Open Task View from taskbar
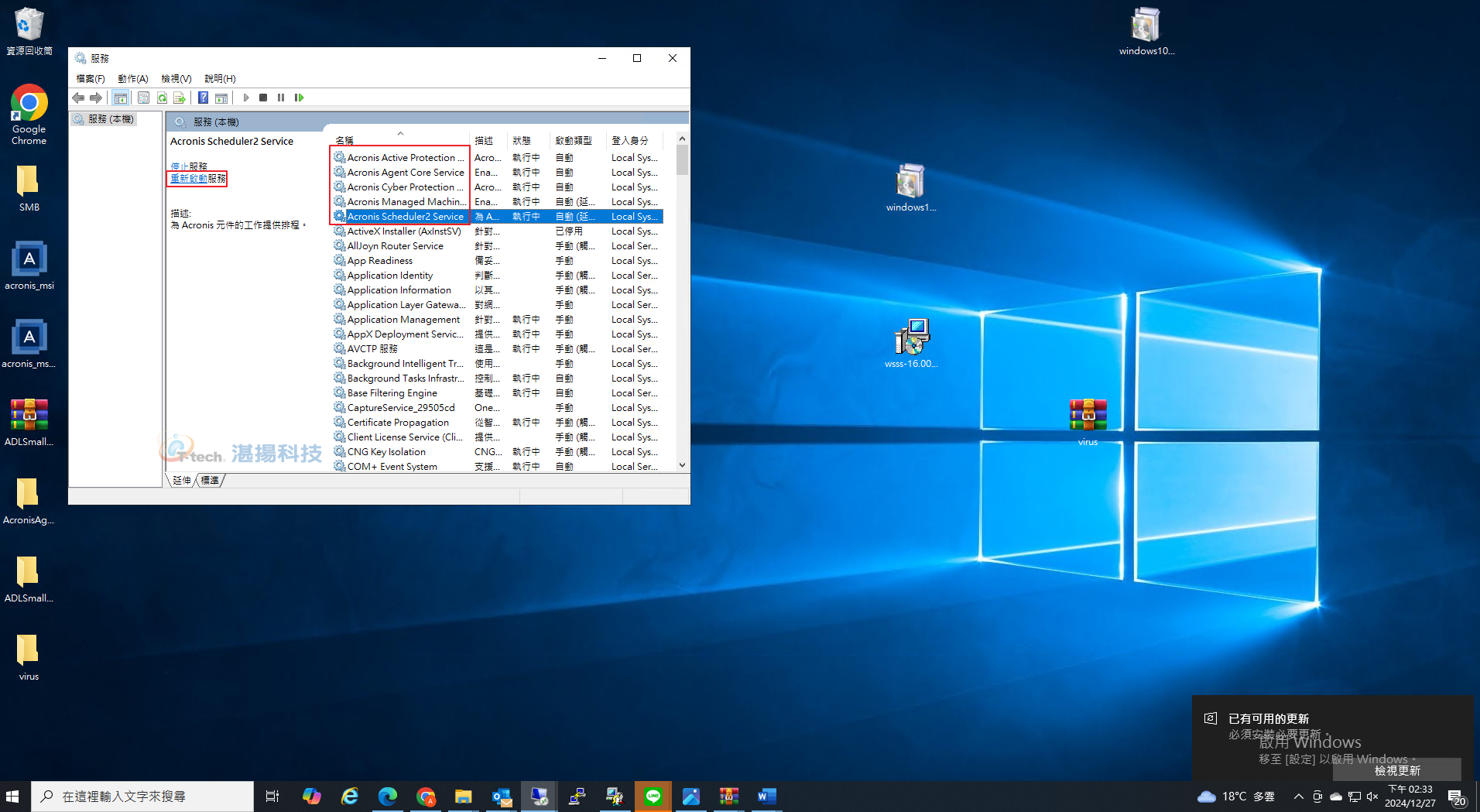1480x812 pixels. tap(272, 797)
